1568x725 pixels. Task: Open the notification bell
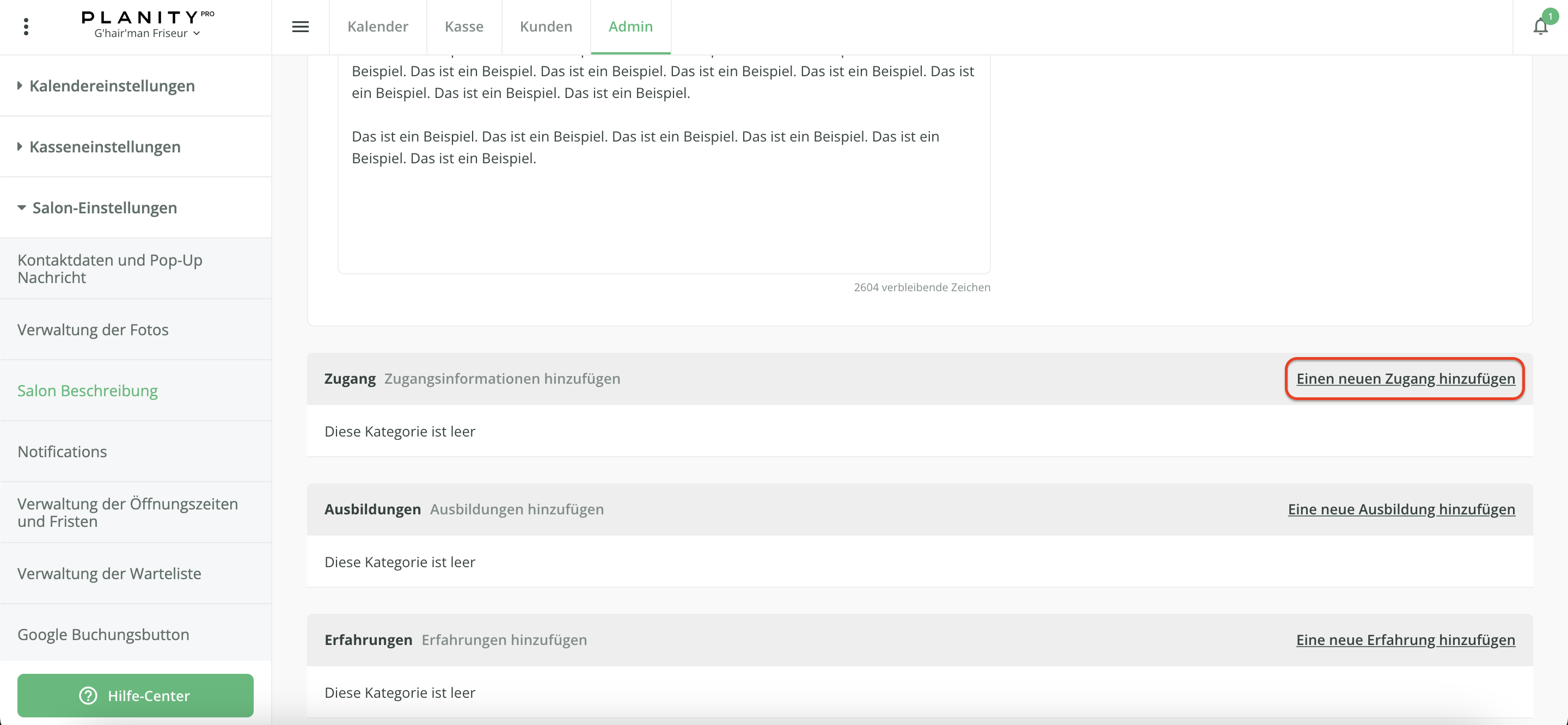pos(1540,27)
